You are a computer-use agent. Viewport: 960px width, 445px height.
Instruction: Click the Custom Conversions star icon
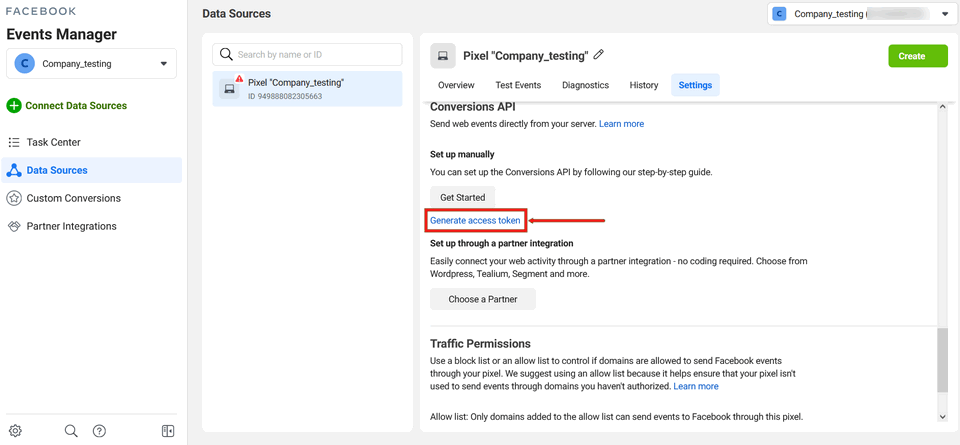pos(13,198)
